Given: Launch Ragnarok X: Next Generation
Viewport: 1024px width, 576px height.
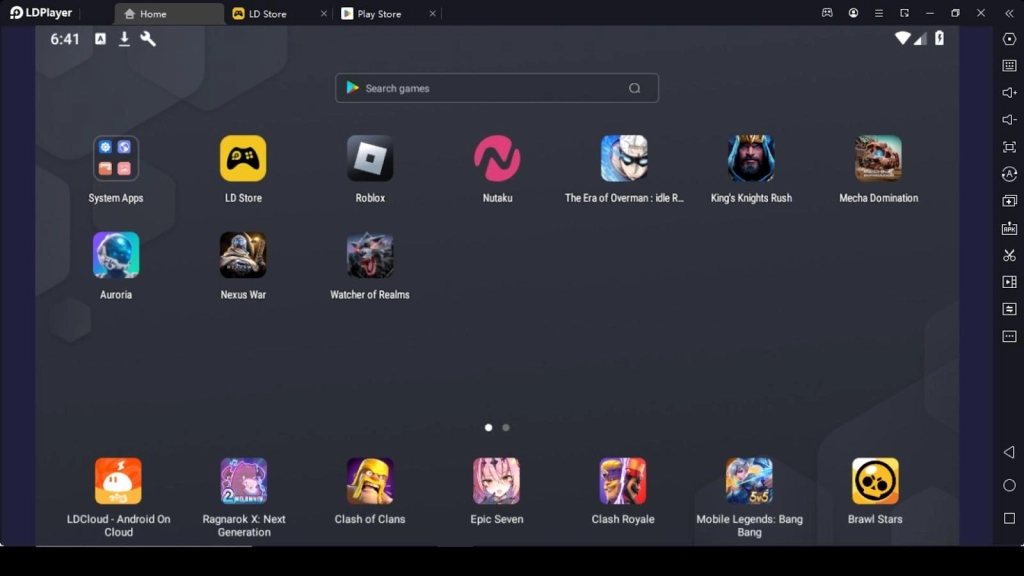Looking at the screenshot, I should [x=244, y=481].
